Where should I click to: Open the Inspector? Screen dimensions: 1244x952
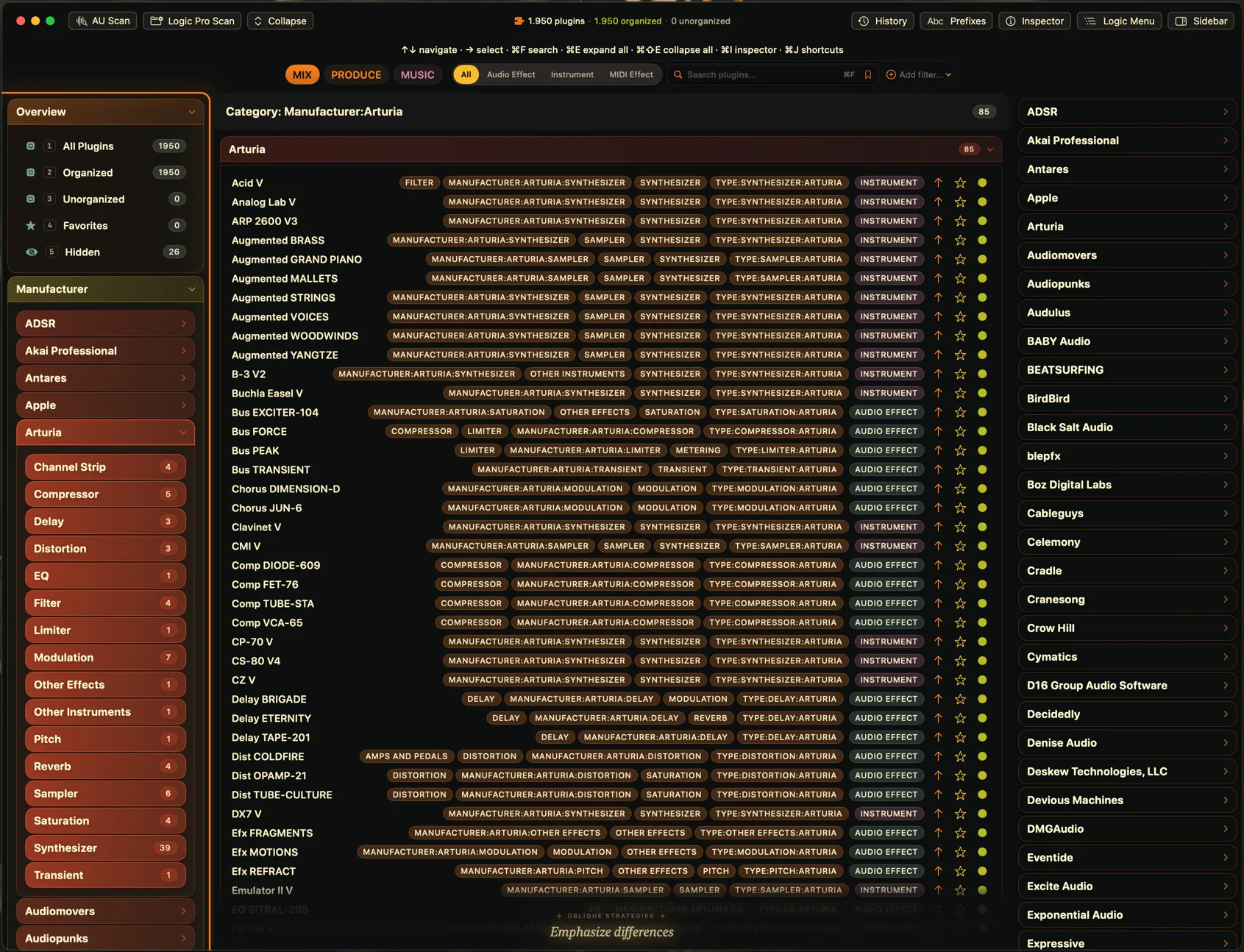(1035, 21)
